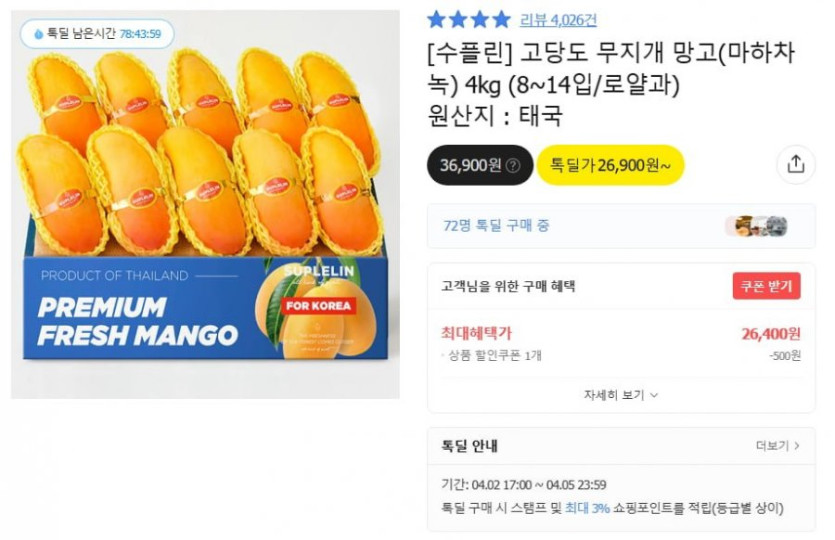Click the 최대혜택가 label
This screenshot has height=540, width=835.
(x=476, y=333)
